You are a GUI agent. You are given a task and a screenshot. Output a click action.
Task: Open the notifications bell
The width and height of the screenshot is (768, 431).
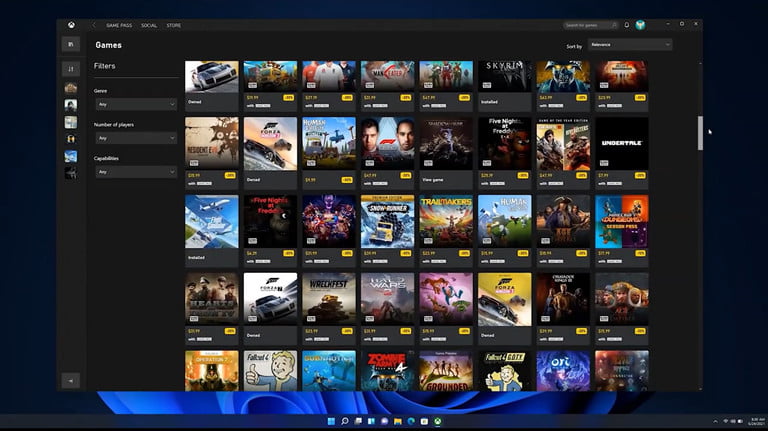click(x=626, y=25)
